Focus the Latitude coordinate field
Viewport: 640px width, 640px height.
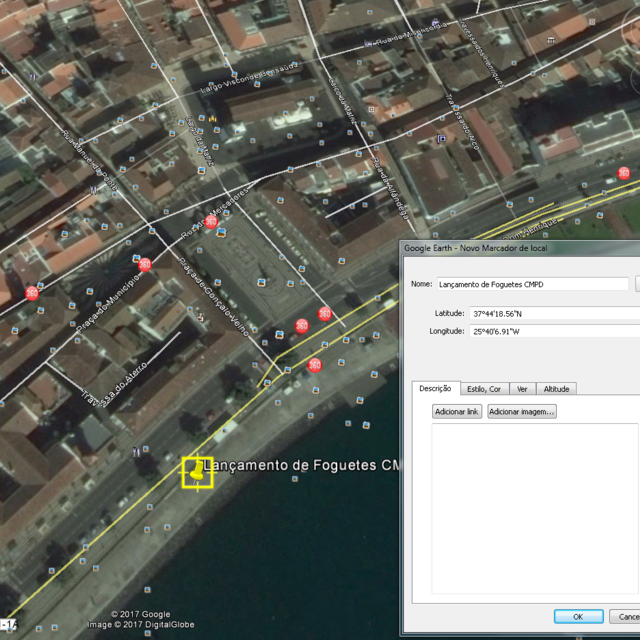tap(553, 313)
